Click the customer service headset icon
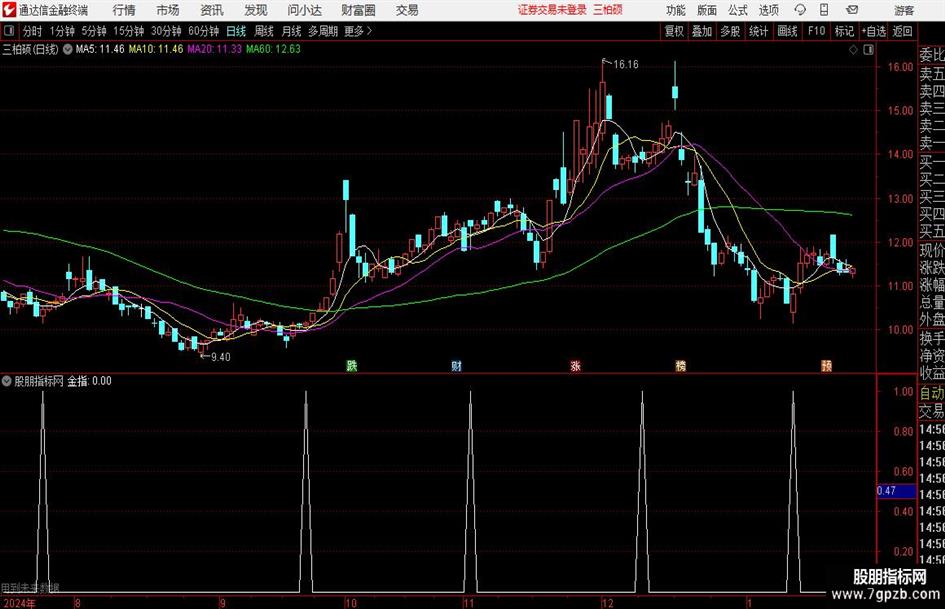The image size is (945, 609). (x=800, y=10)
